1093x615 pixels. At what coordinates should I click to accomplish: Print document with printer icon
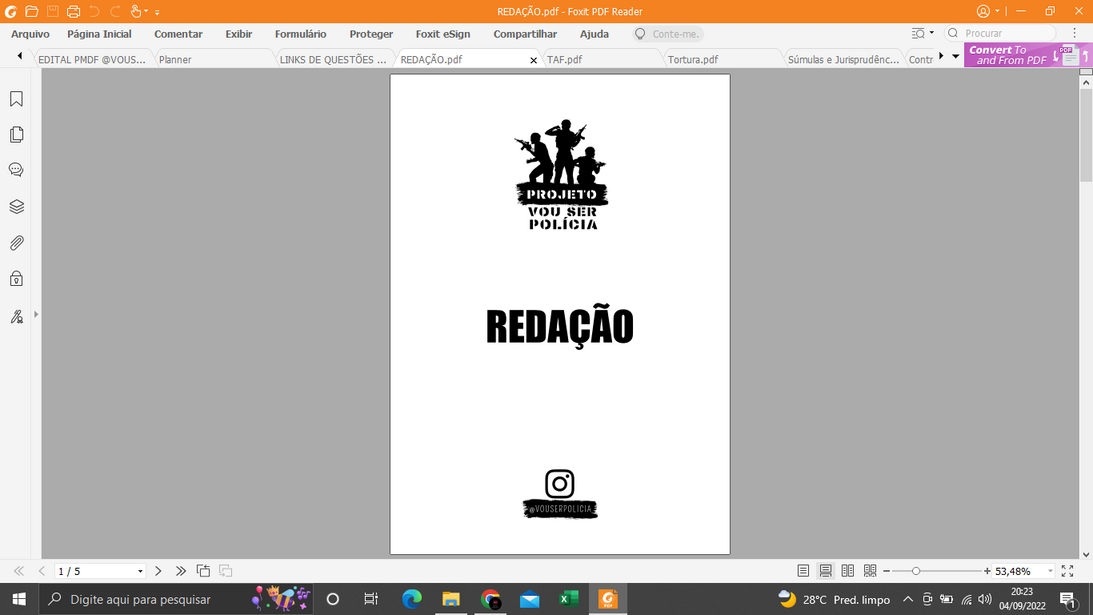point(73,11)
